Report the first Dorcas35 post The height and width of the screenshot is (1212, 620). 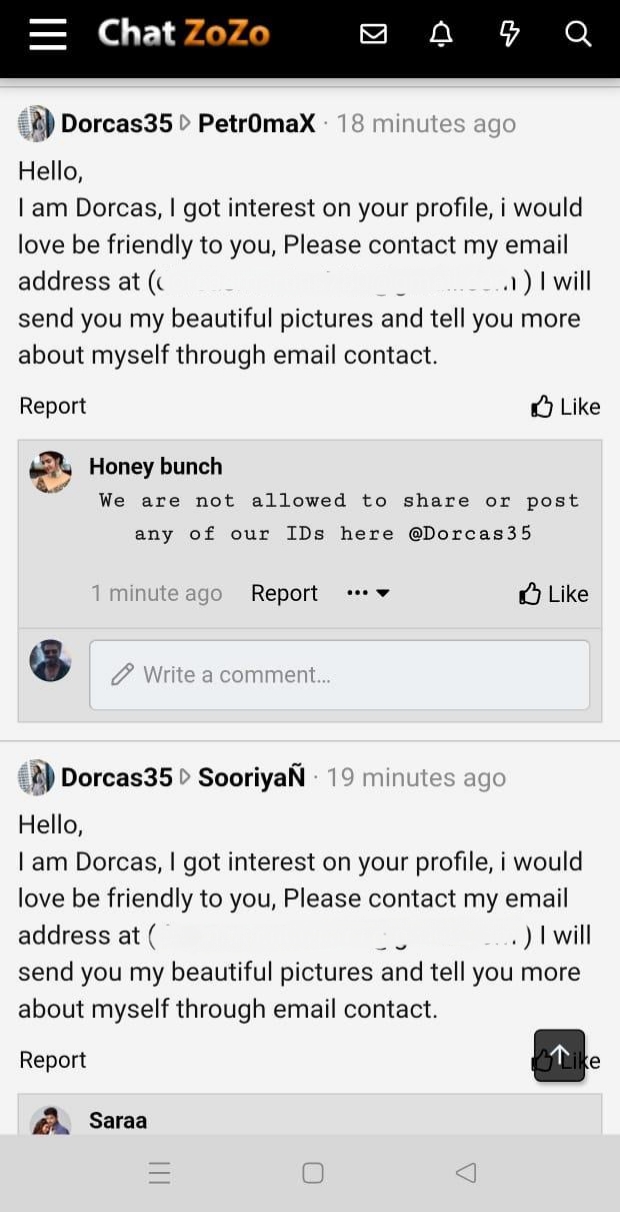(x=53, y=406)
